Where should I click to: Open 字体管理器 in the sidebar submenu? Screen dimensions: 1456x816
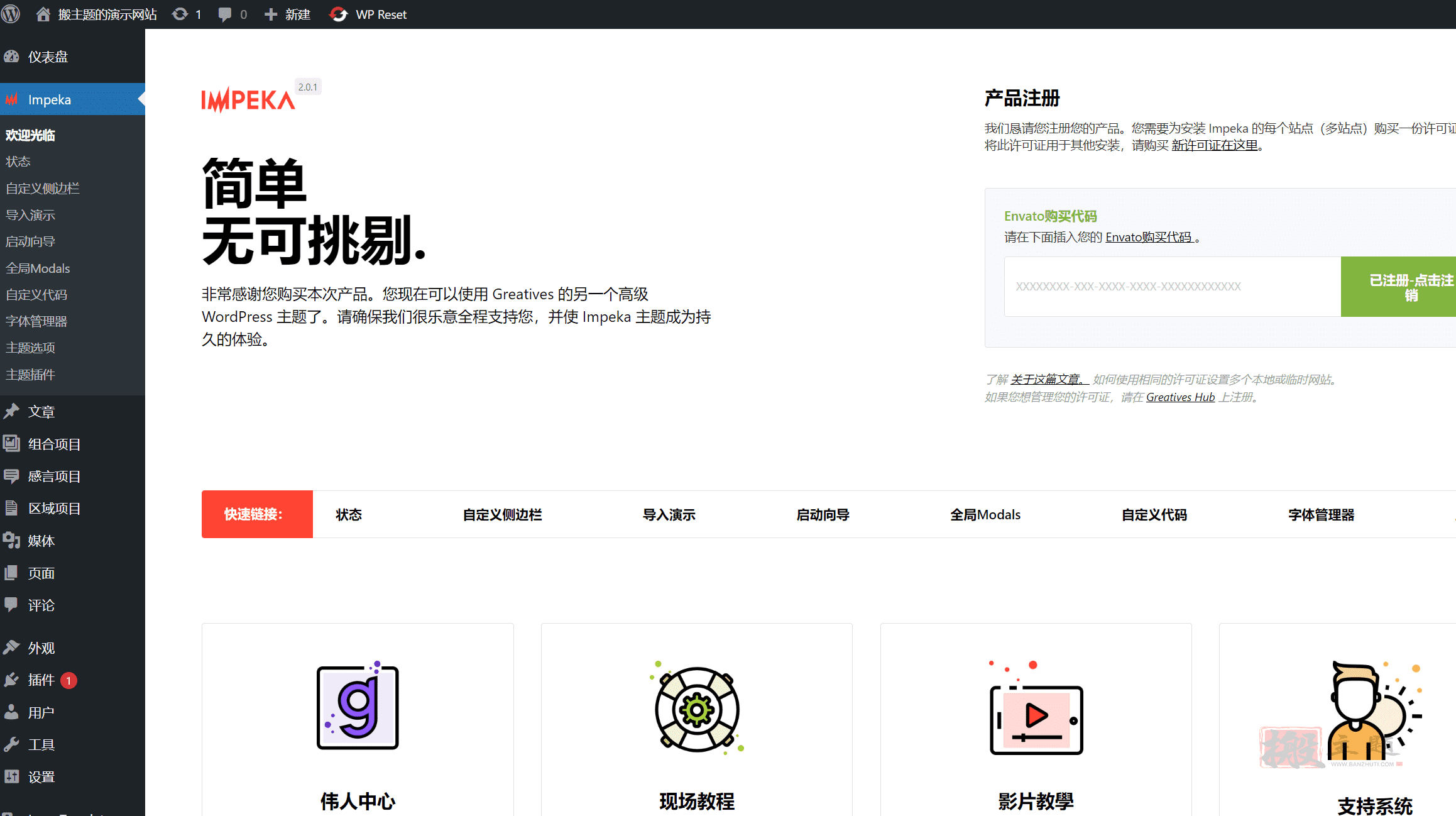click(x=36, y=321)
